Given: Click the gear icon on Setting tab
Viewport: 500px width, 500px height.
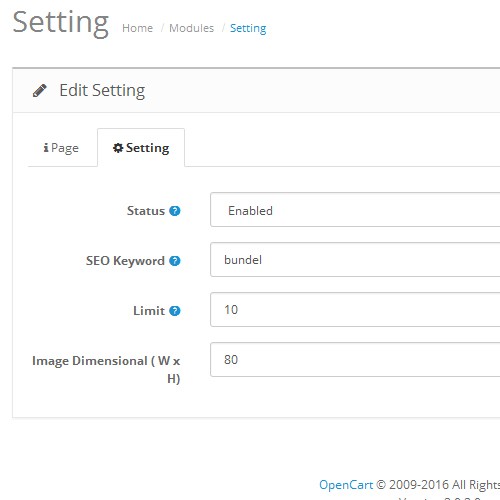Looking at the screenshot, I should (x=118, y=148).
